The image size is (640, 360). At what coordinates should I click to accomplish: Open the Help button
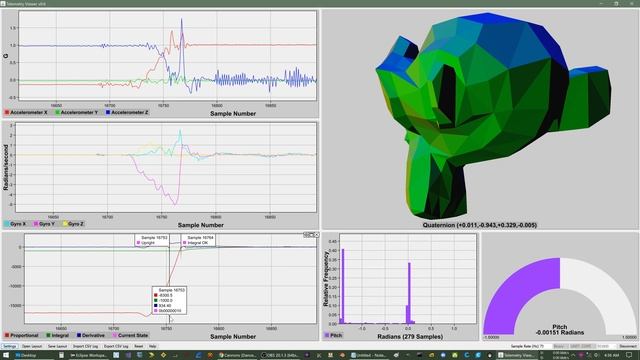pyautogui.click(x=153, y=346)
